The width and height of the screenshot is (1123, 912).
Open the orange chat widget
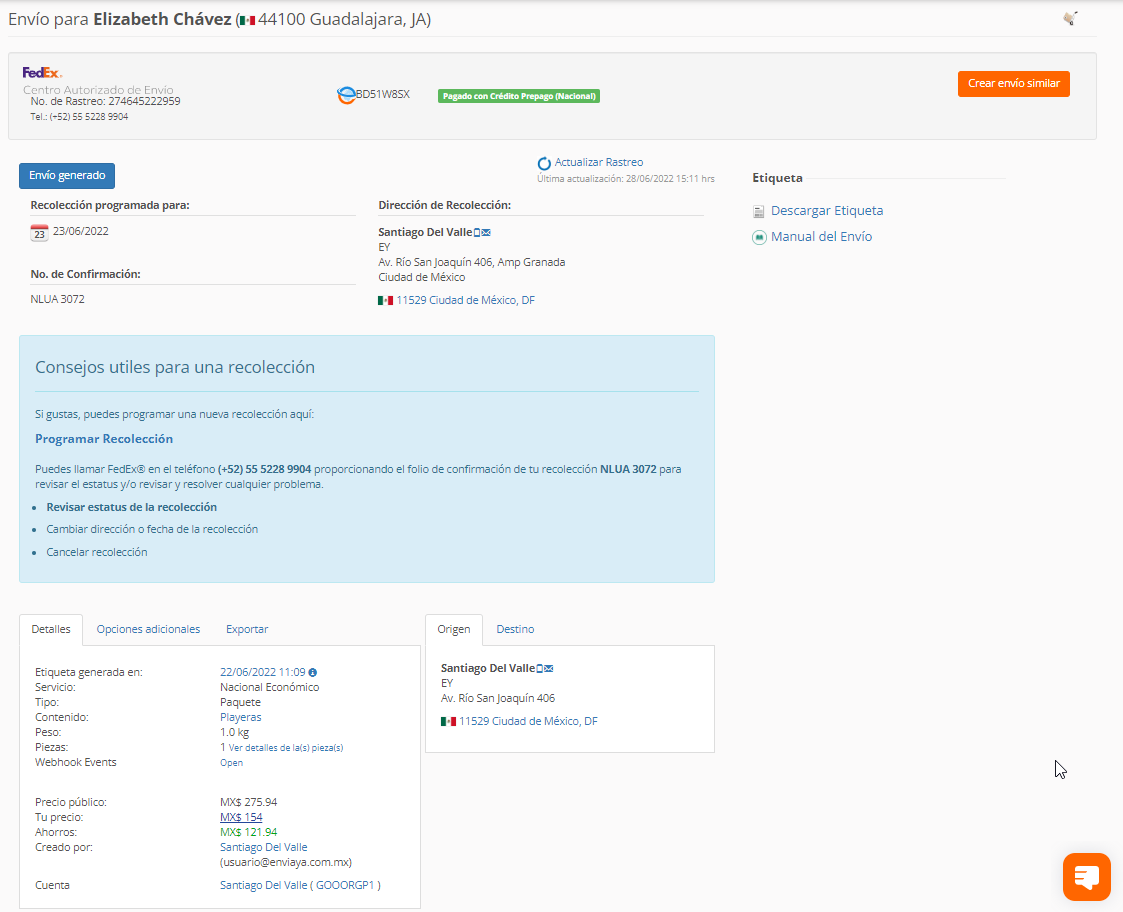(1086, 876)
